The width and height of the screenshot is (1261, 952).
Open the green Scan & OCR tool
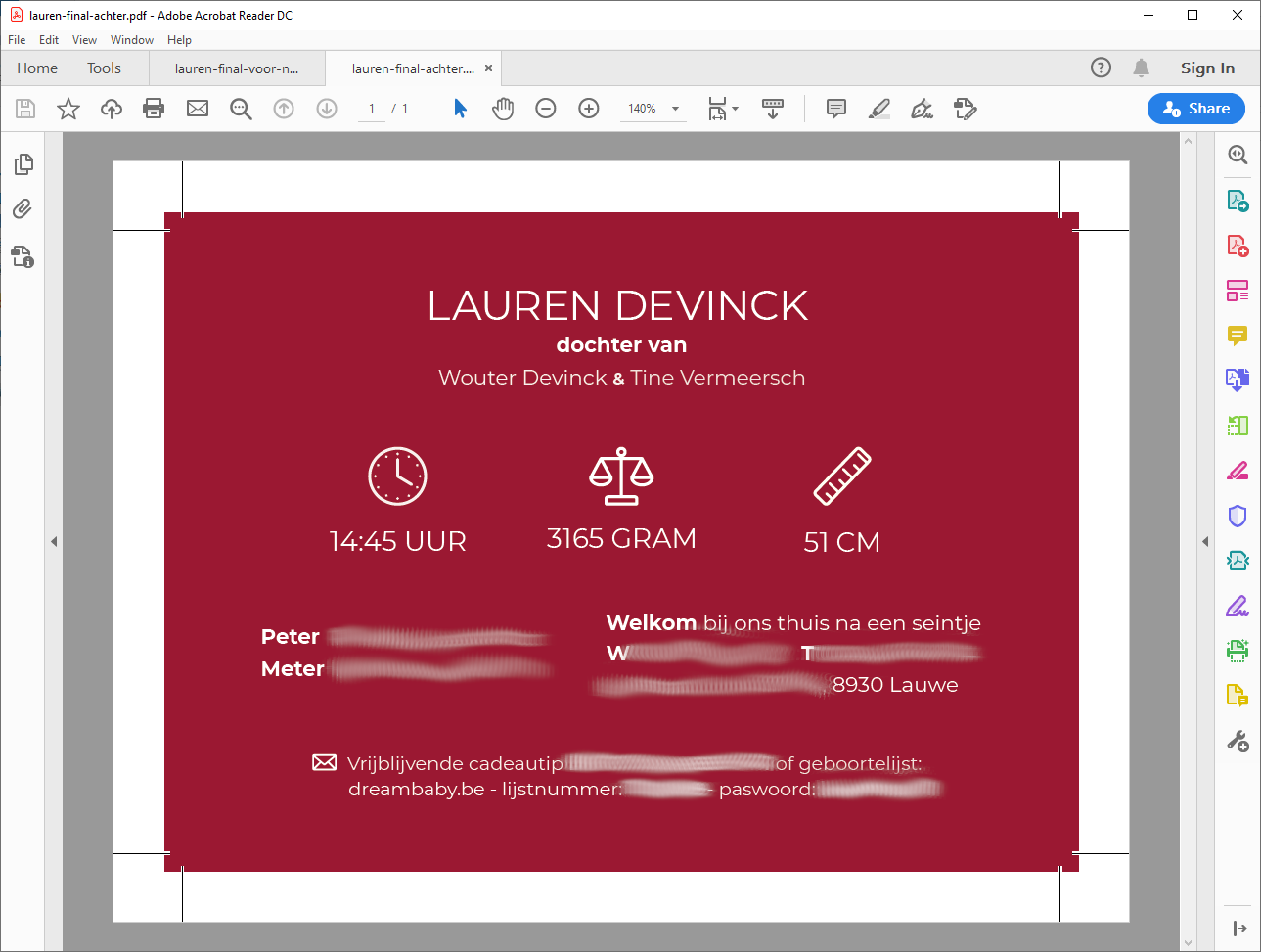pos(1238,650)
